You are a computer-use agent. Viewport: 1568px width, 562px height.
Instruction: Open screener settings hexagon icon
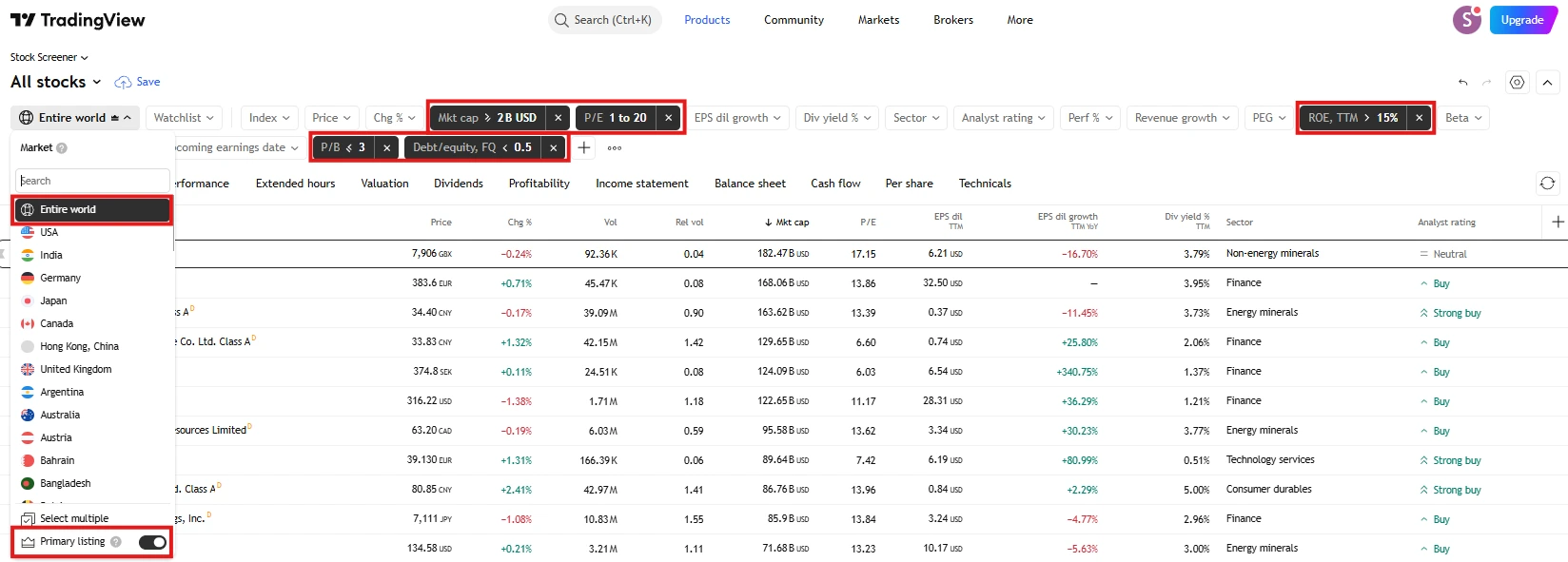pos(1518,83)
